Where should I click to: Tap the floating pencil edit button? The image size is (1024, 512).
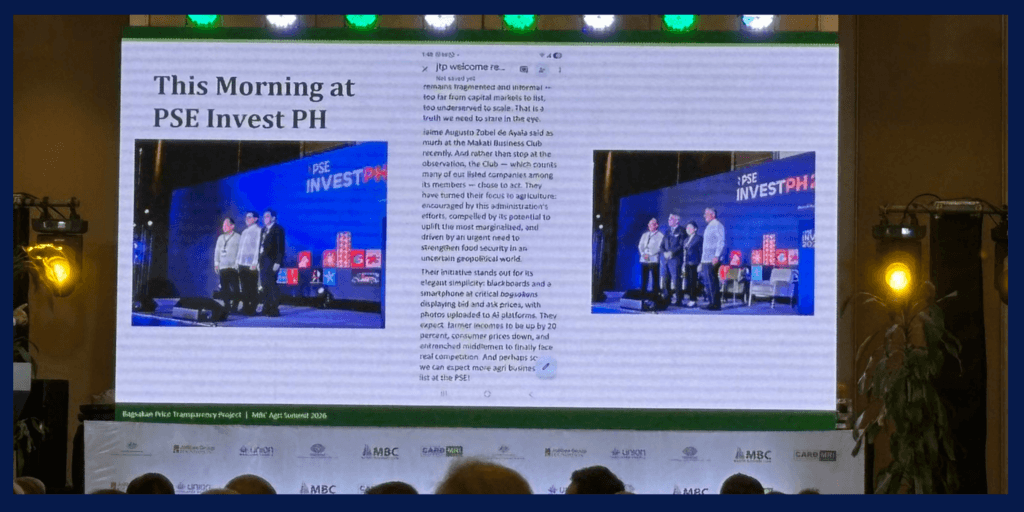click(545, 366)
